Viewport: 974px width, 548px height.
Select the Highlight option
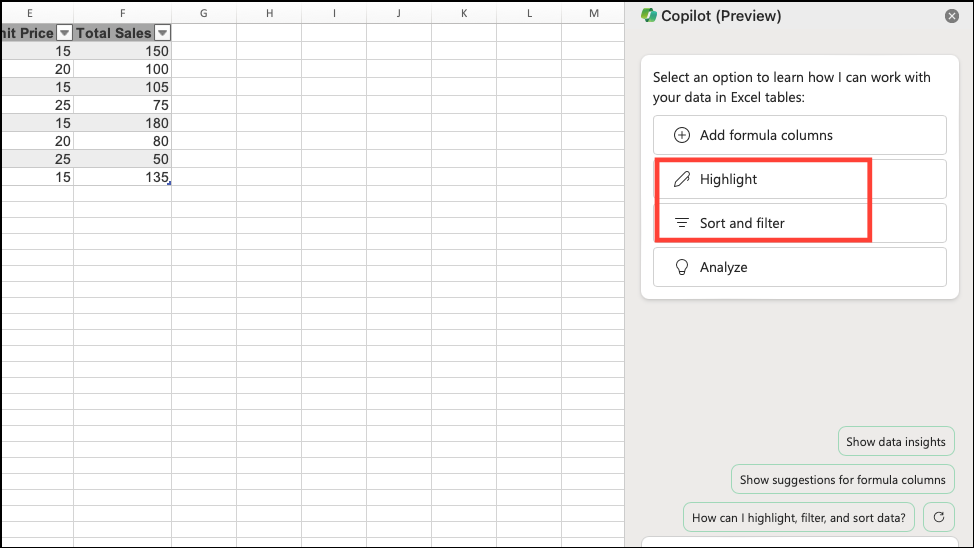(799, 179)
